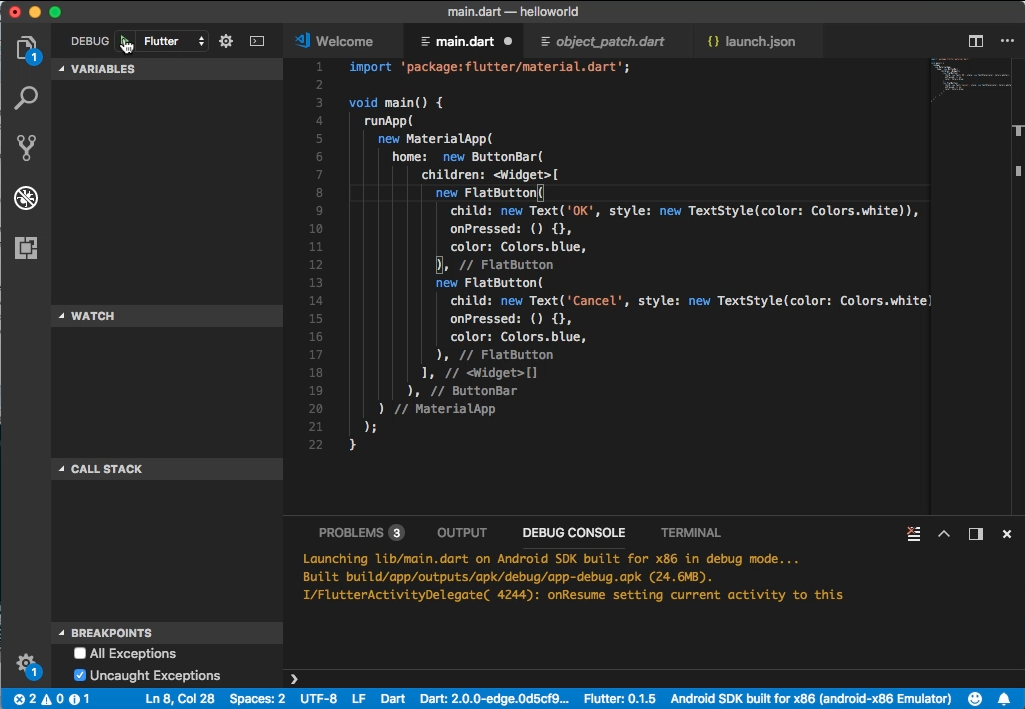Click the Welcome tab's VS Code icon

tap(302, 41)
